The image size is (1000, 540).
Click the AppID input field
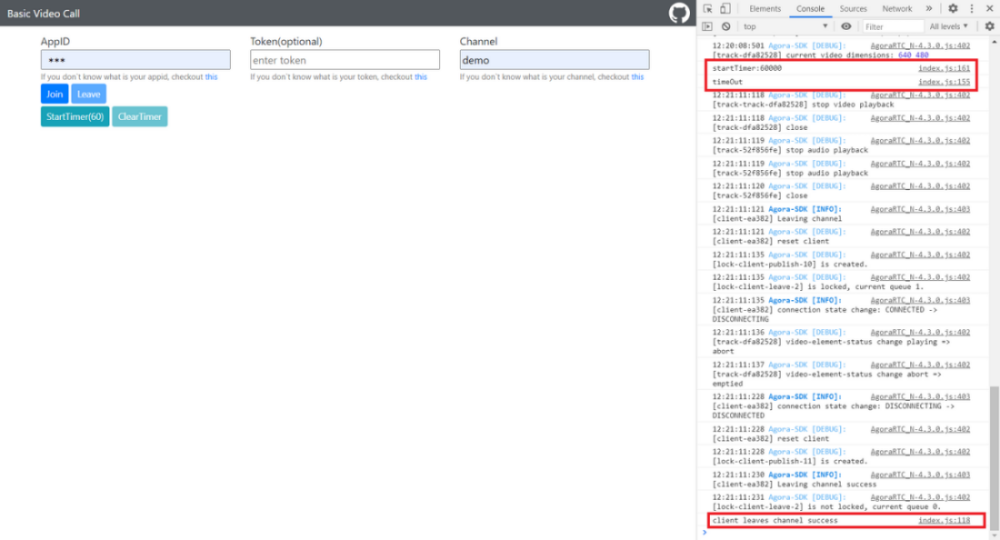pyautogui.click(x=135, y=60)
